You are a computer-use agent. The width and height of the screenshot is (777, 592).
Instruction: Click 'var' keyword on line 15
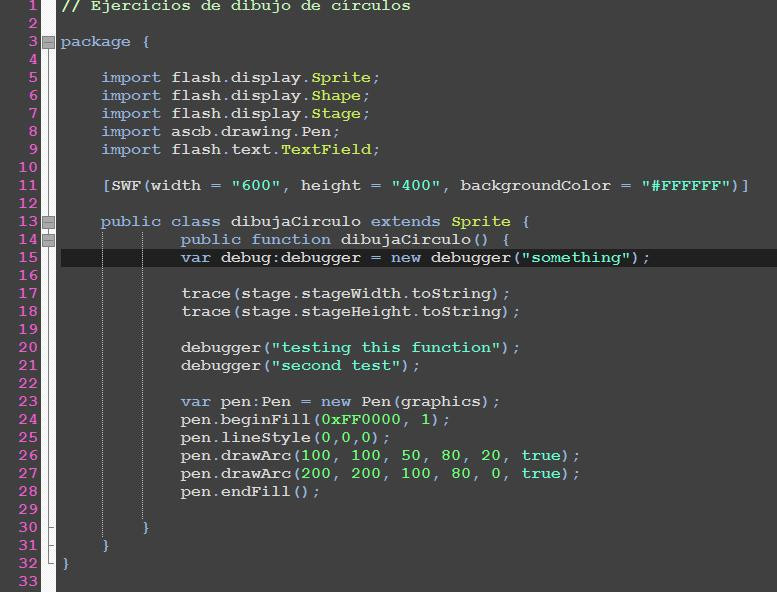tap(195, 258)
